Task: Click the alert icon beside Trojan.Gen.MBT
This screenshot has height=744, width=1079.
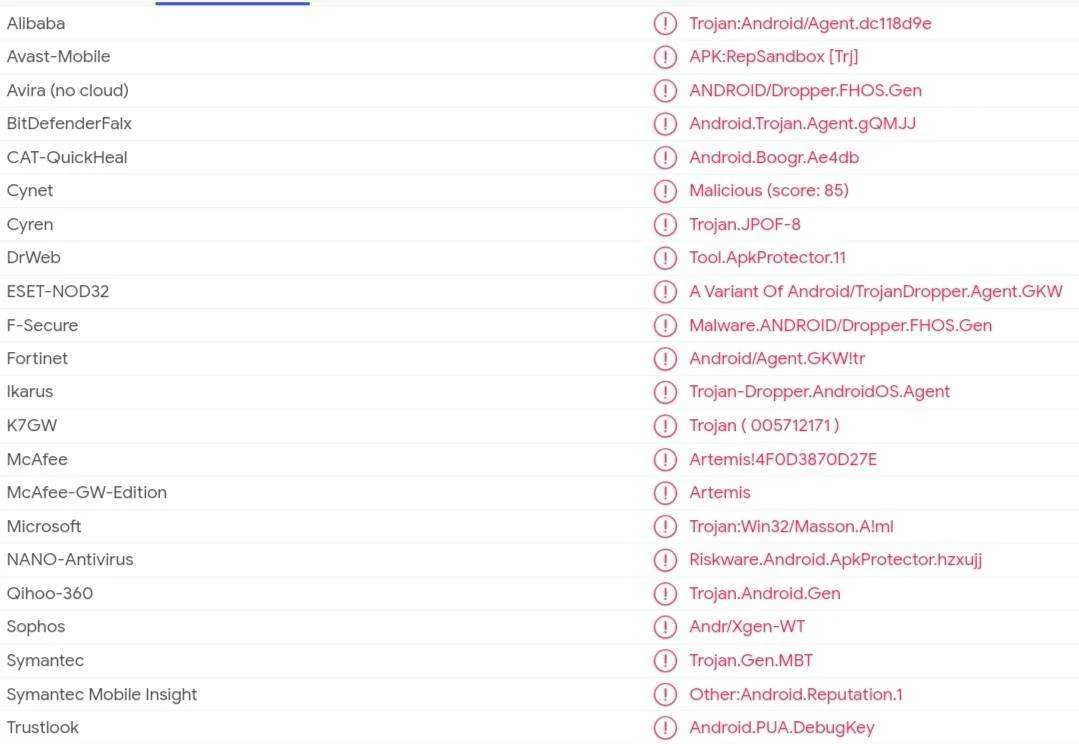Action: pos(665,661)
